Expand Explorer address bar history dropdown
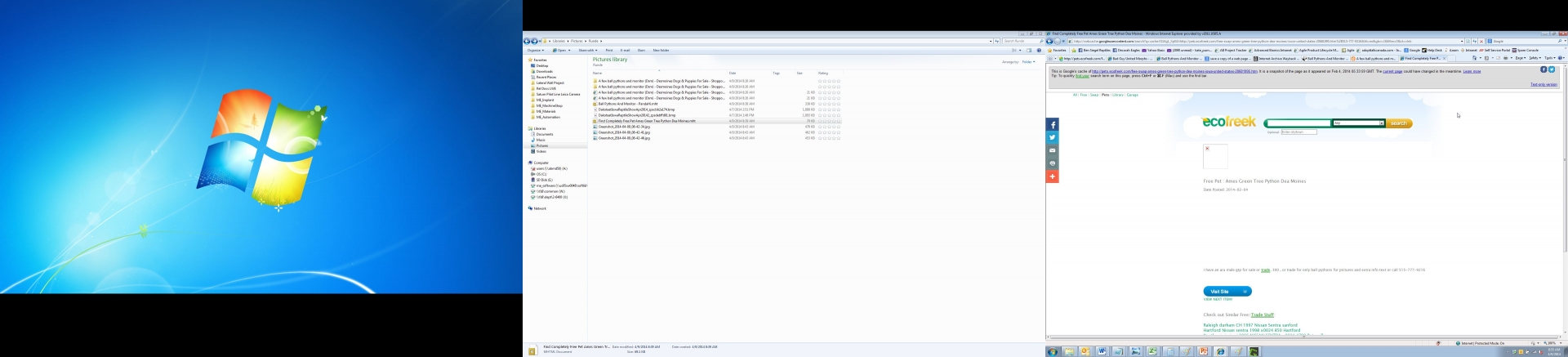The image size is (1568, 357). (991, 41)
